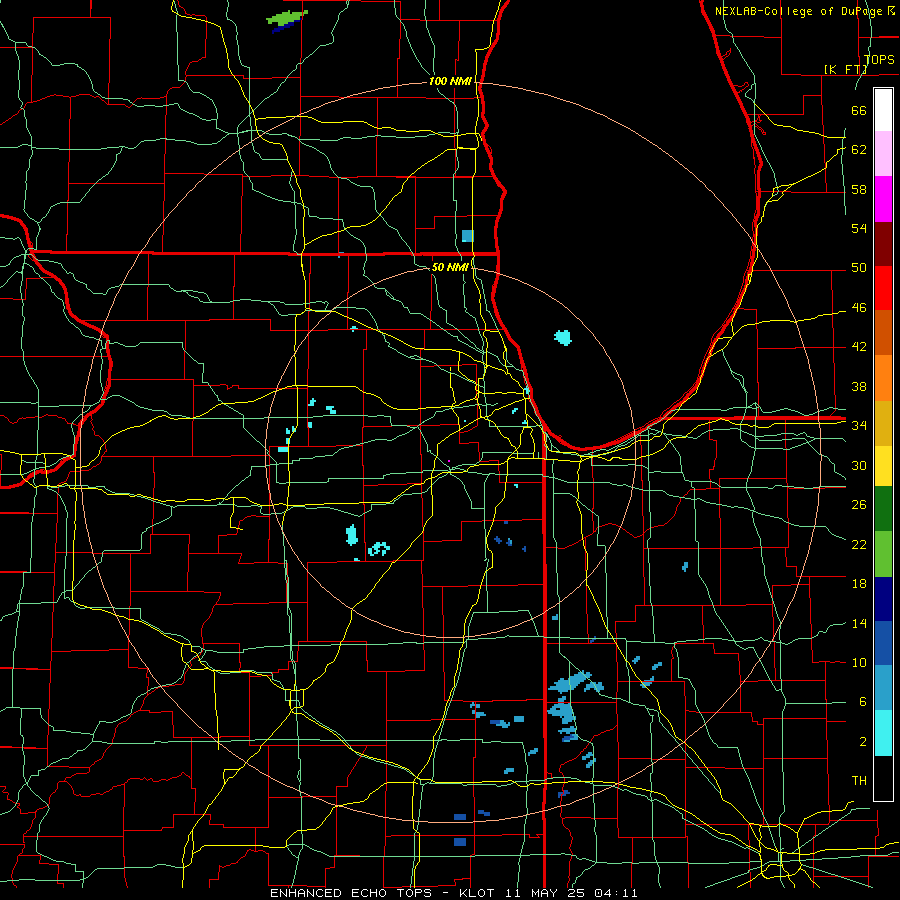900x900 pixels.
Task: Click the white swatch in the tops legend
Action: point(883,110)
